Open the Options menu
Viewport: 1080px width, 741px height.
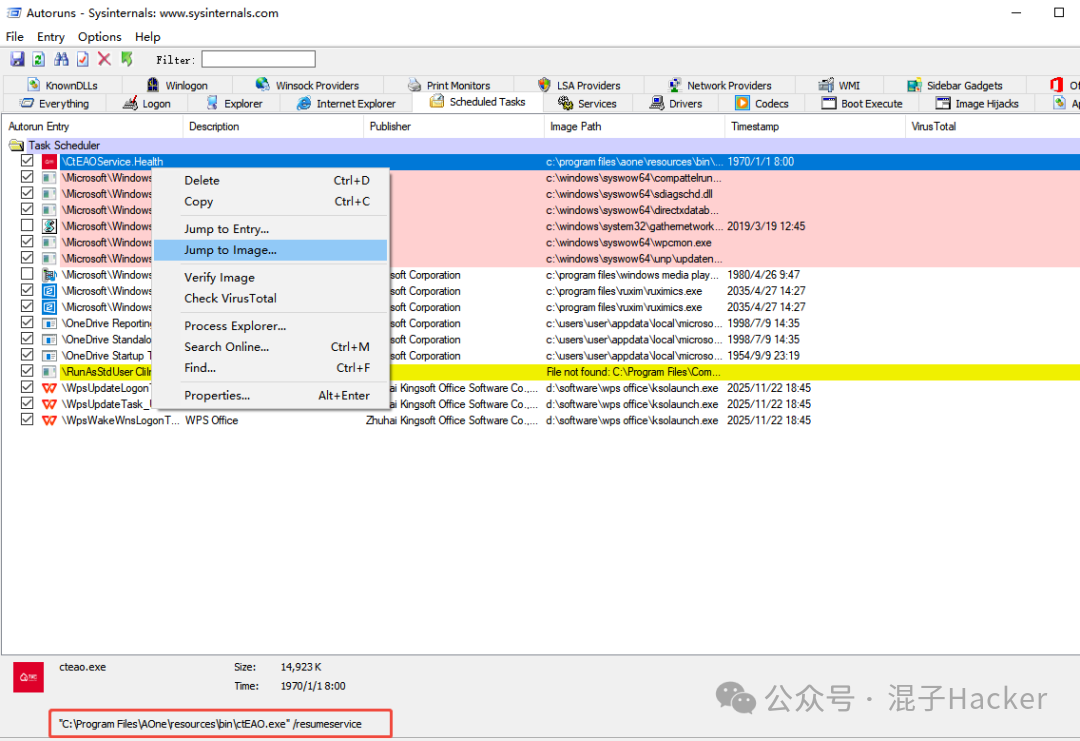click(100, 37)
